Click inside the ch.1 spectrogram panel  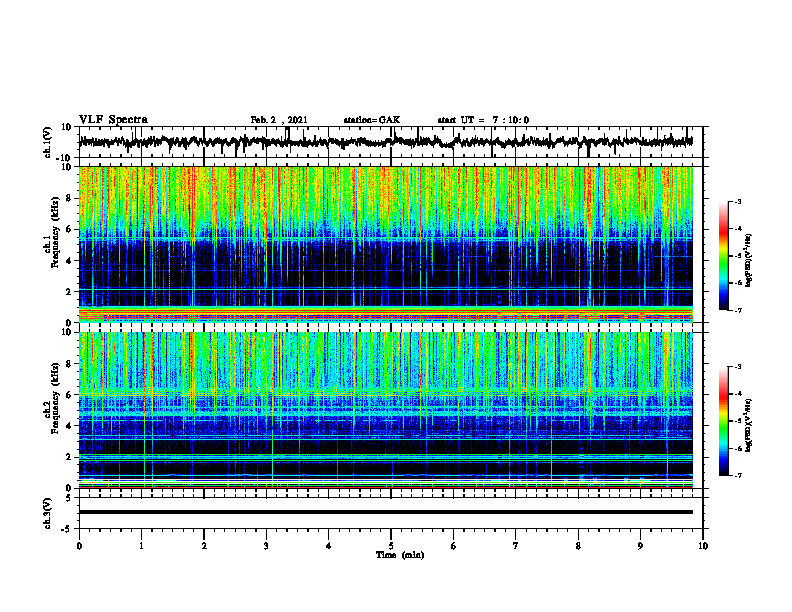(385, 244)
